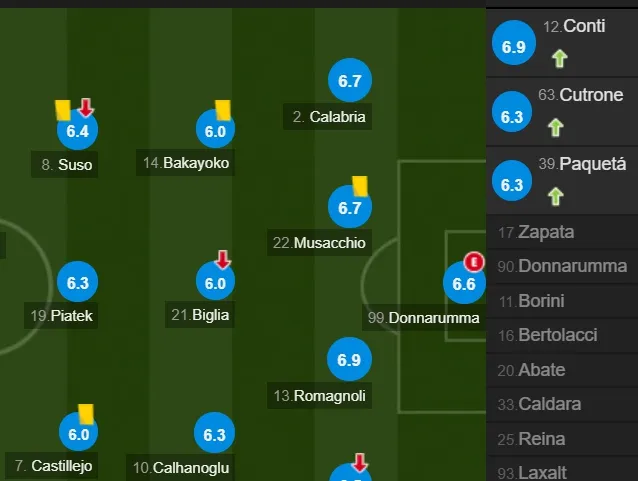Screen dimensions: 638x481
Task: Click the red badge on Donnarumma's rating
Action: point(474,262)
